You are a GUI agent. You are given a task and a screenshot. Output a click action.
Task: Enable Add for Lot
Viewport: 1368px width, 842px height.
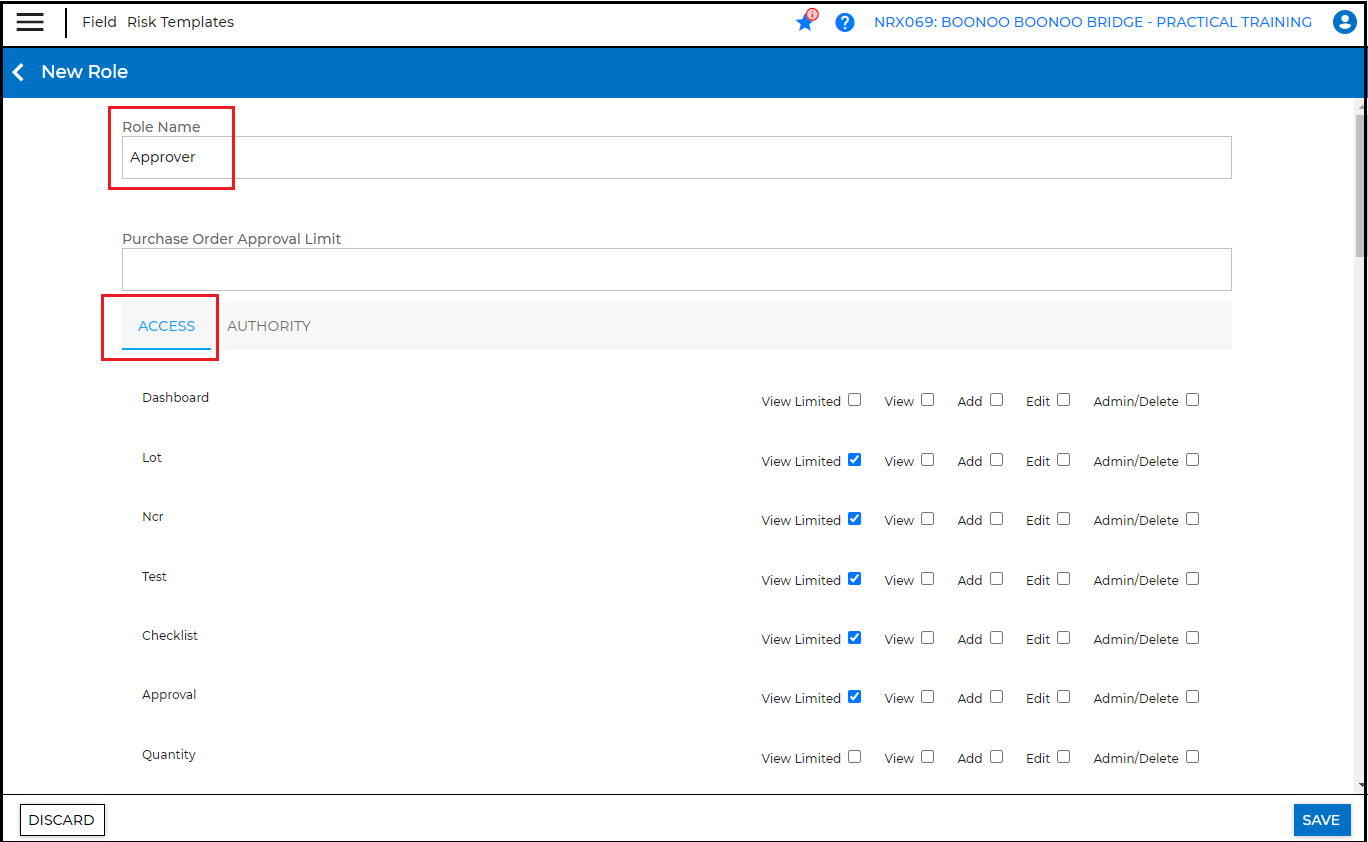(x=996, y=460)
